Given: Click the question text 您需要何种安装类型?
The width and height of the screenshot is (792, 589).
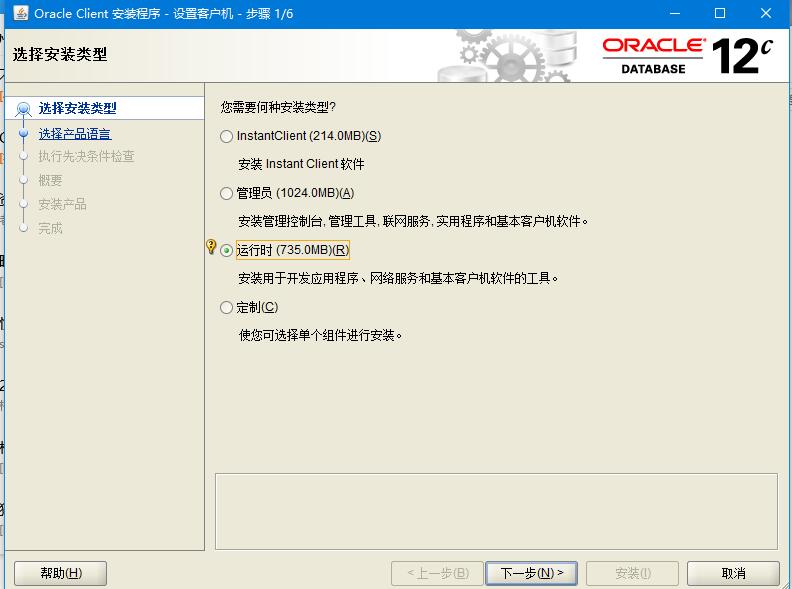Looking at the screenshot, I should coord(278,107).
